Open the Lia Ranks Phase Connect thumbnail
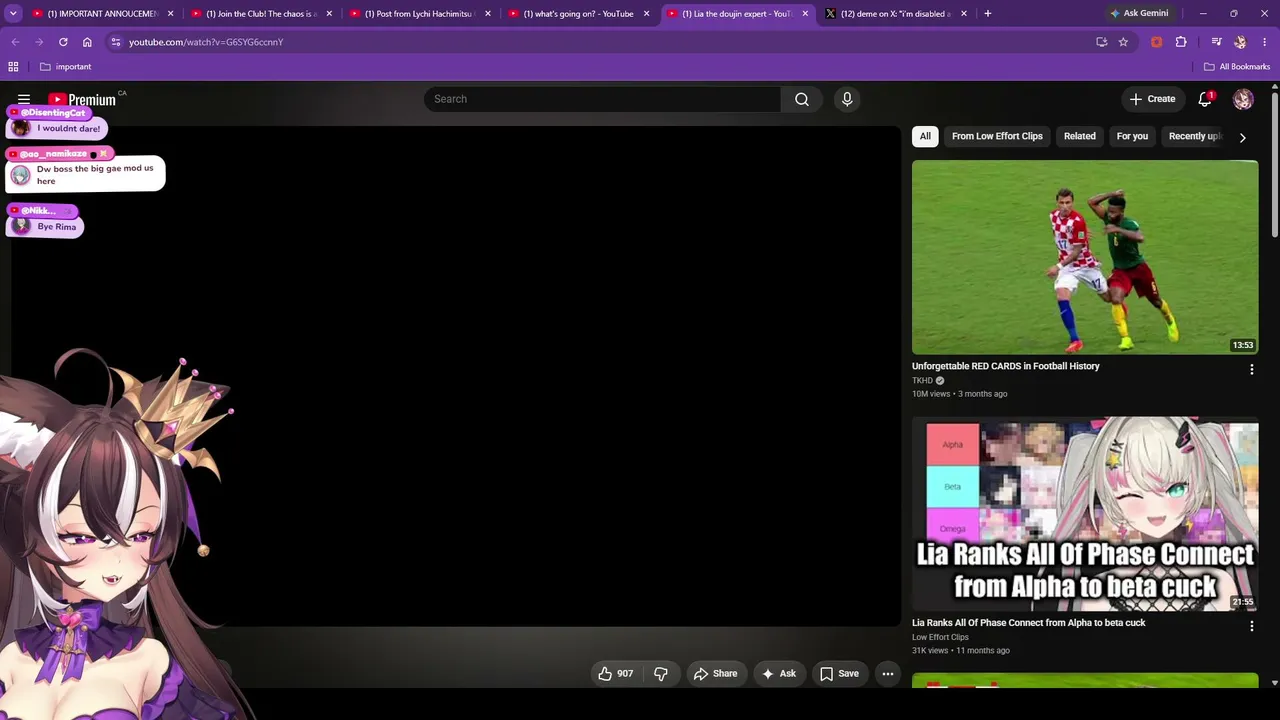Viewport: 1280px width, 720px height. coord(1085,514)
